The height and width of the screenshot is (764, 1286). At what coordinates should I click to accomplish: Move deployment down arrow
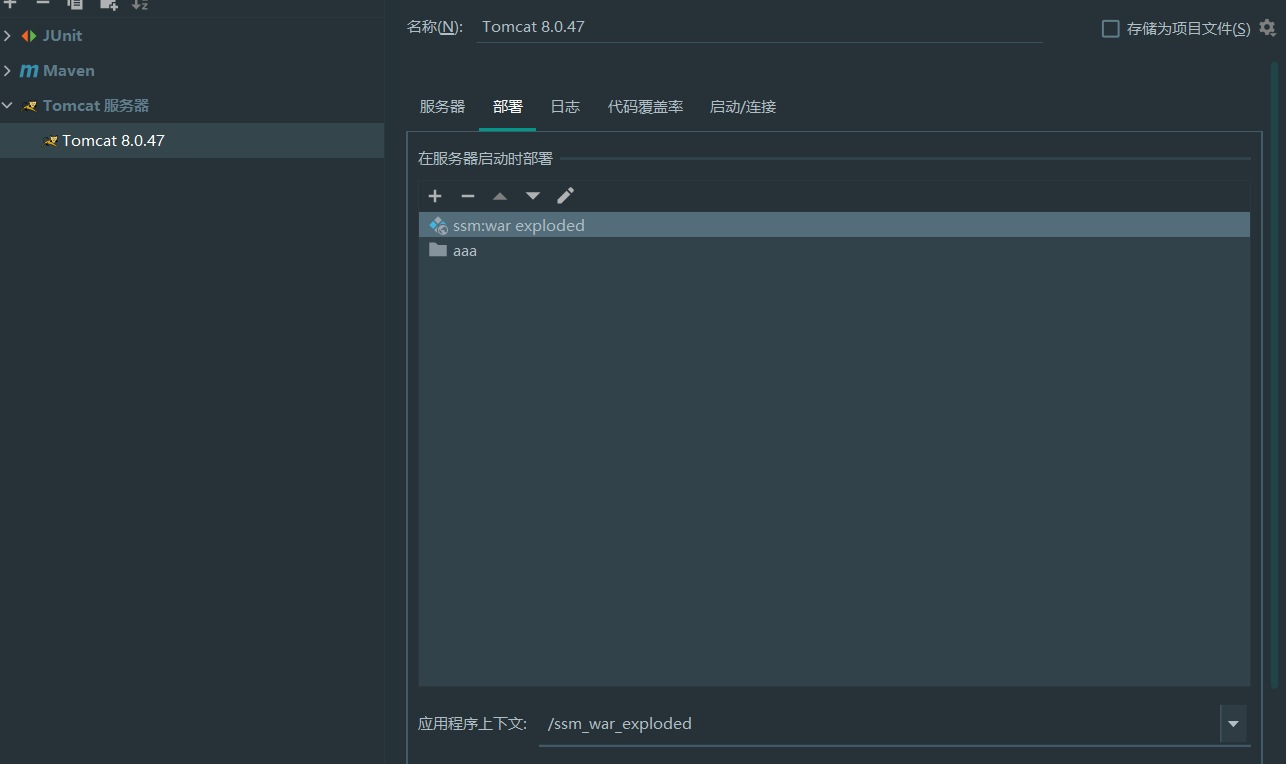point(533,196)
